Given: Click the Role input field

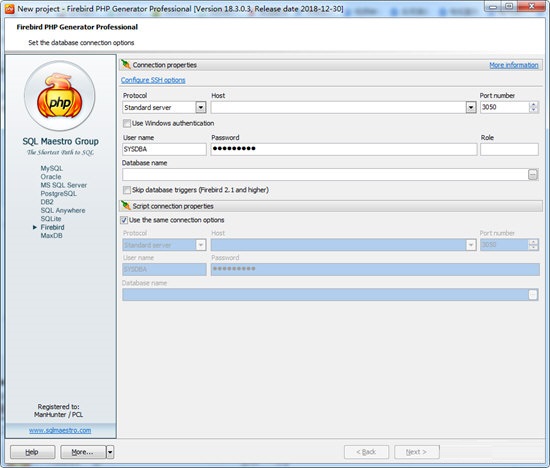Looking at the screenshot, I should [x=509, y=149].
